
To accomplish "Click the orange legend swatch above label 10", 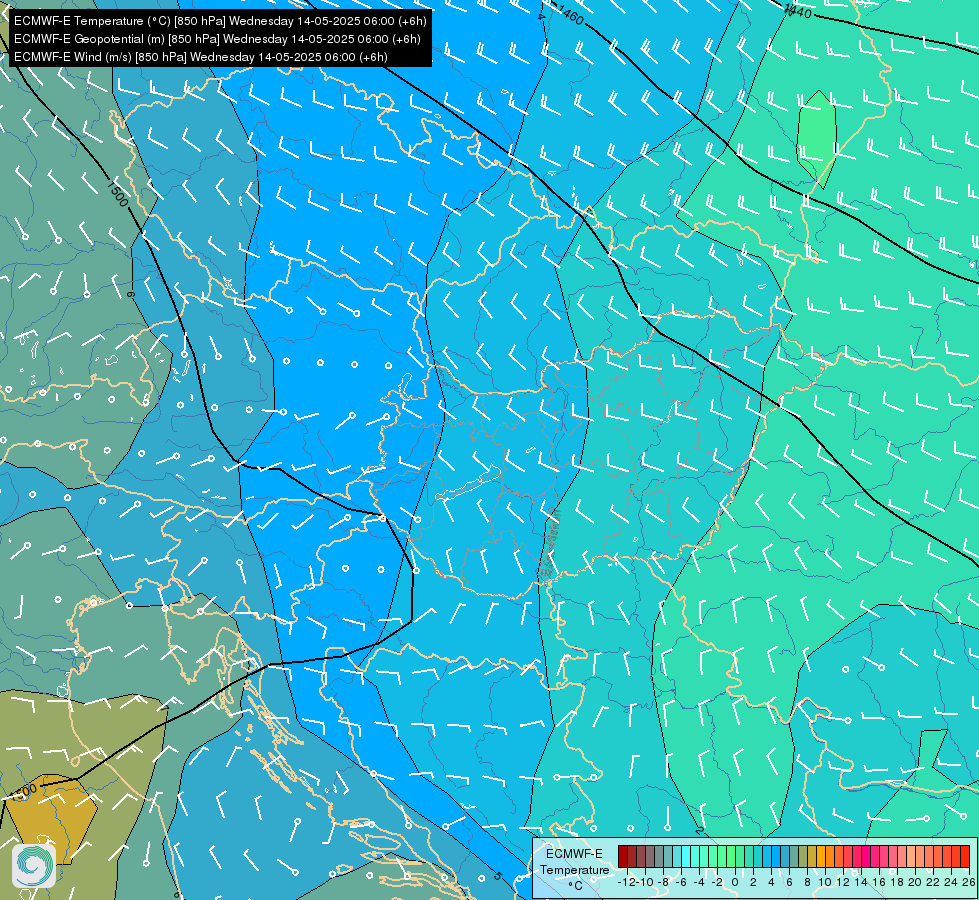I will 821,856.
